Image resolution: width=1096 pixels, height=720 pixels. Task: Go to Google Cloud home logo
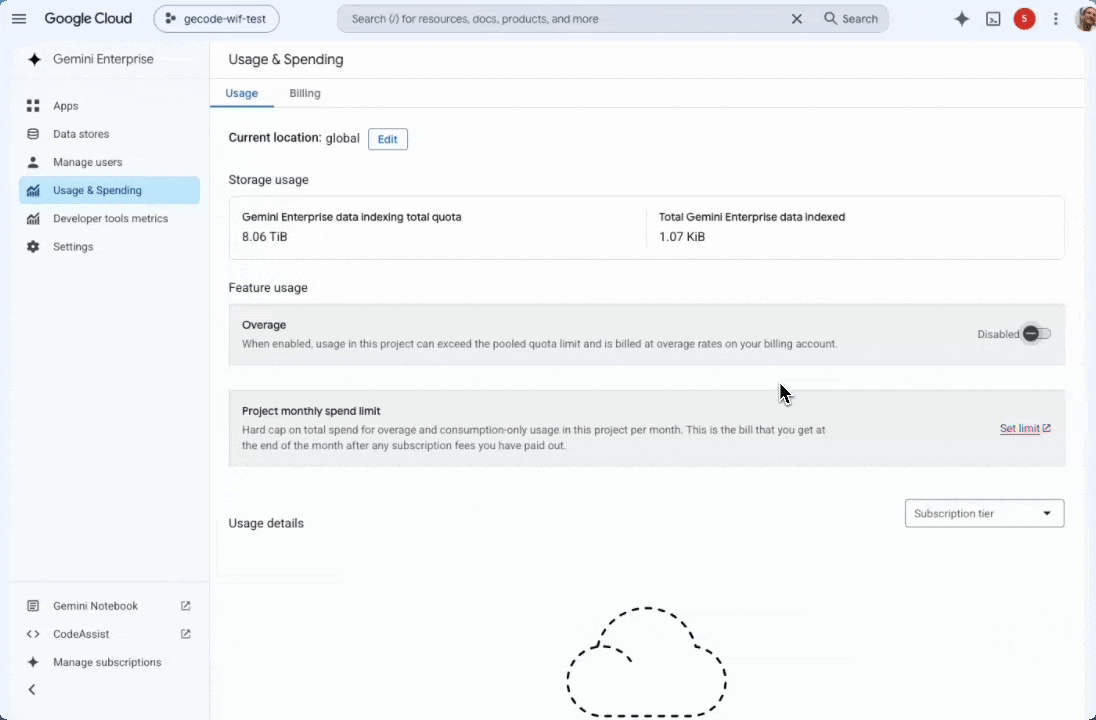click(88, 19)
